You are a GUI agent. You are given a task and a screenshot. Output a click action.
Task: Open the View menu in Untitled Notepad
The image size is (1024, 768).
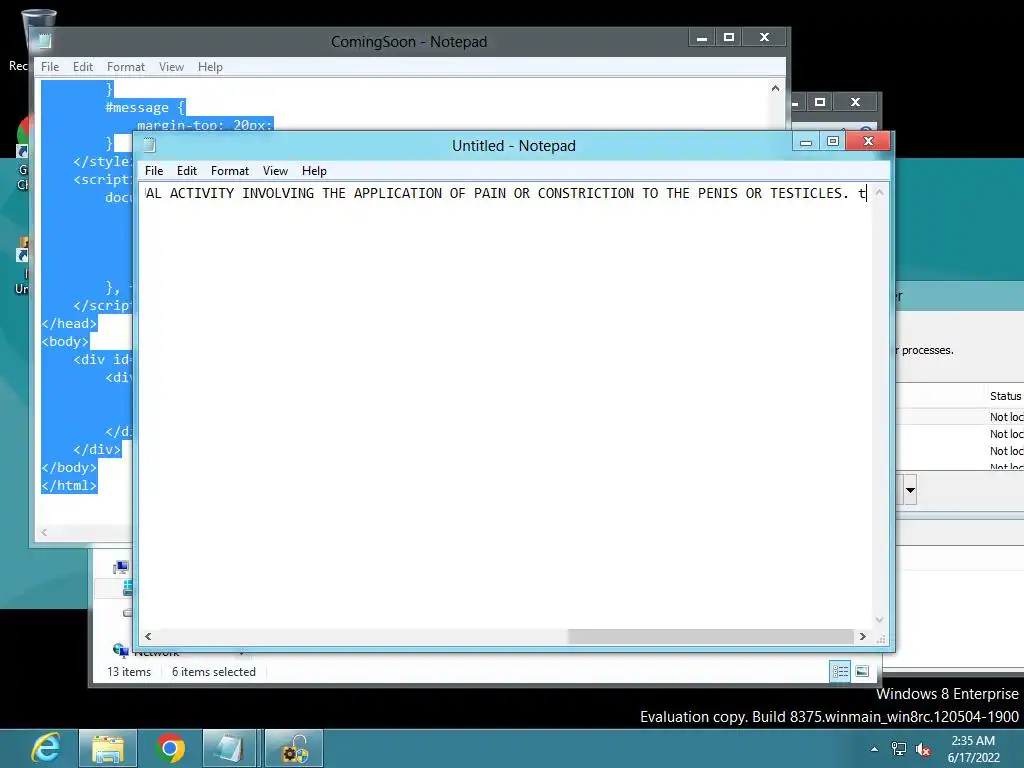[276, 170]
